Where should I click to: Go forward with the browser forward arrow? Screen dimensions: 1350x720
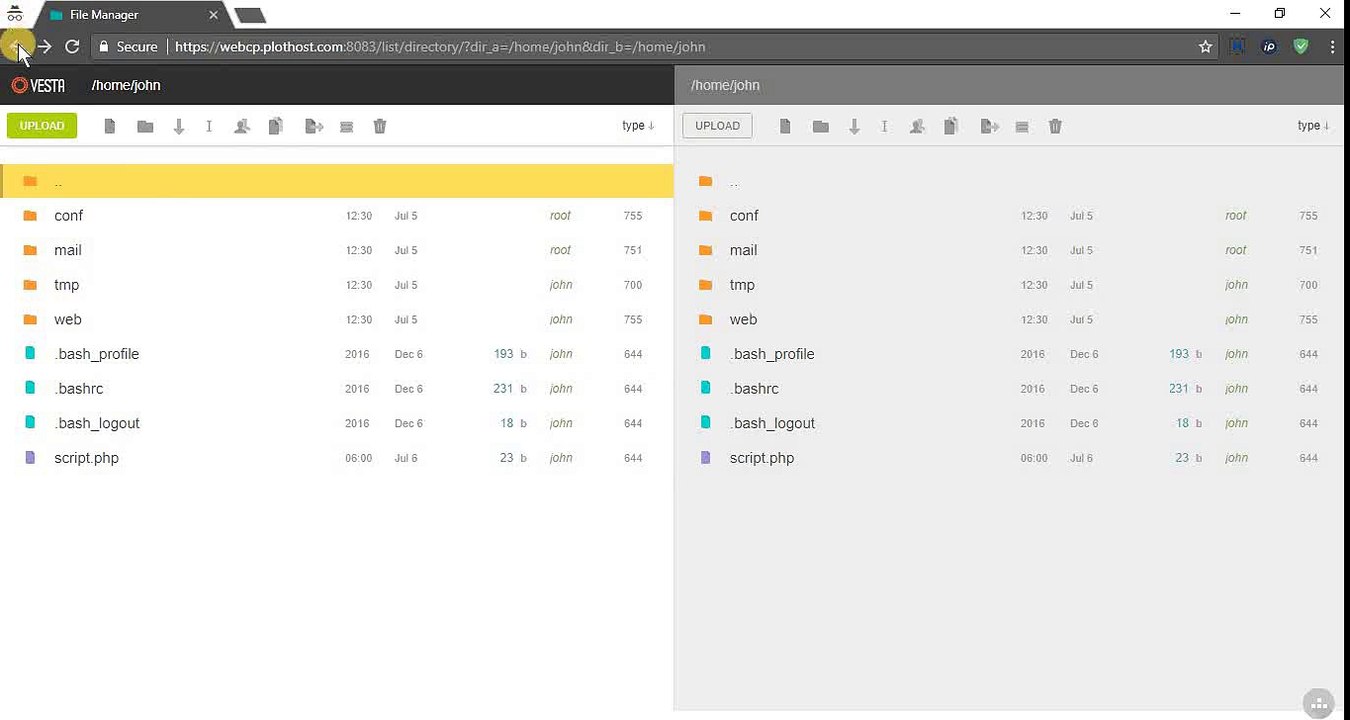(x=44, y=46)
